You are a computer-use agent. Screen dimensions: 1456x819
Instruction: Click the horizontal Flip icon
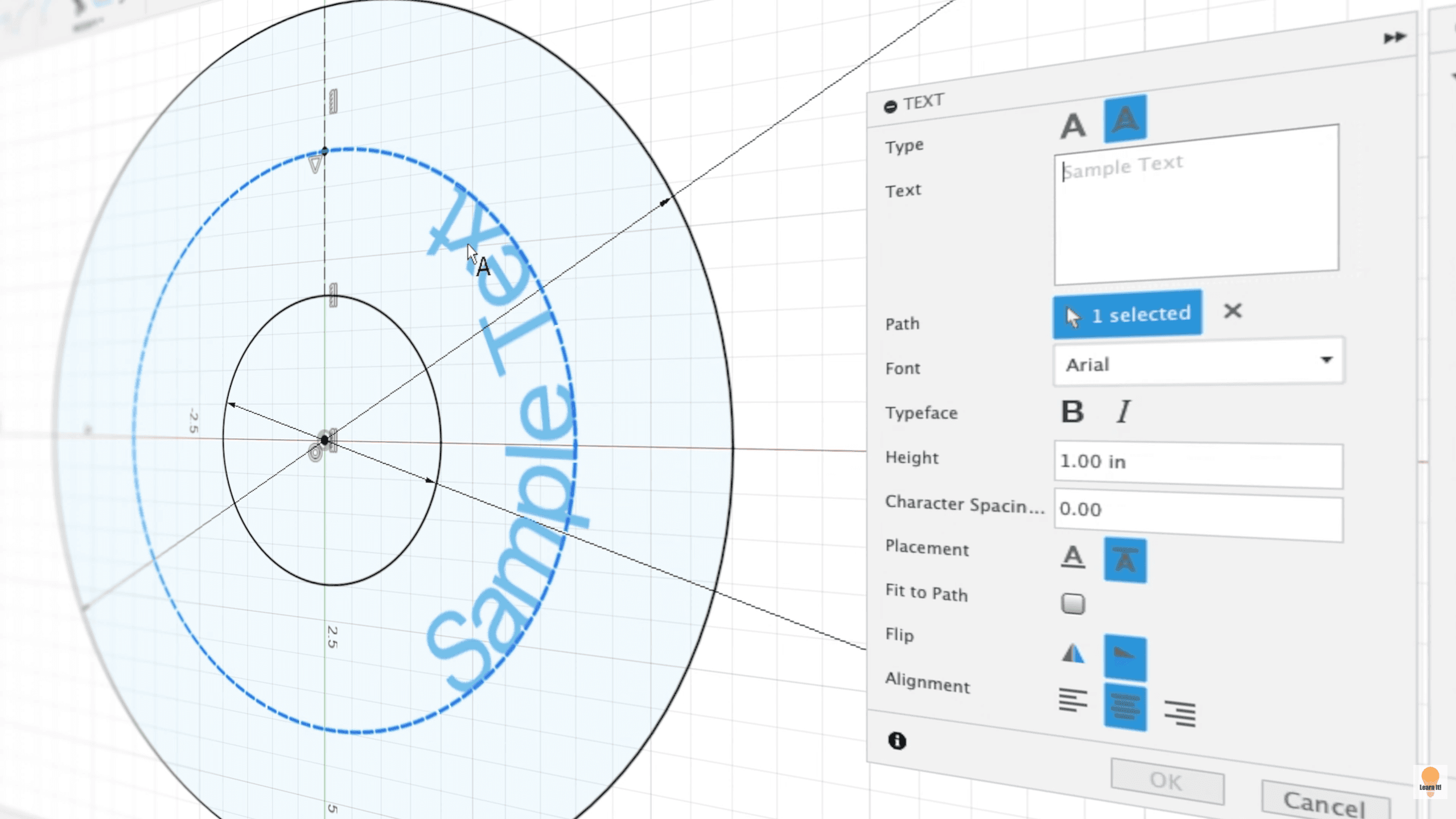tap(1073, 653)
